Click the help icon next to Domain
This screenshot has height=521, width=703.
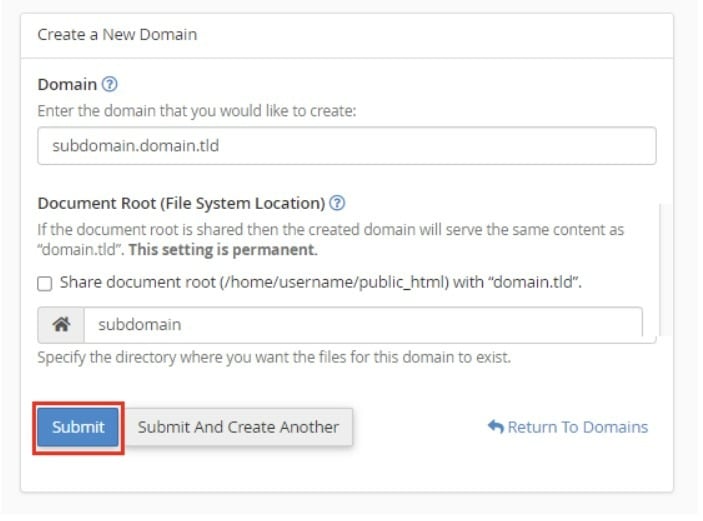click(110, 85)
